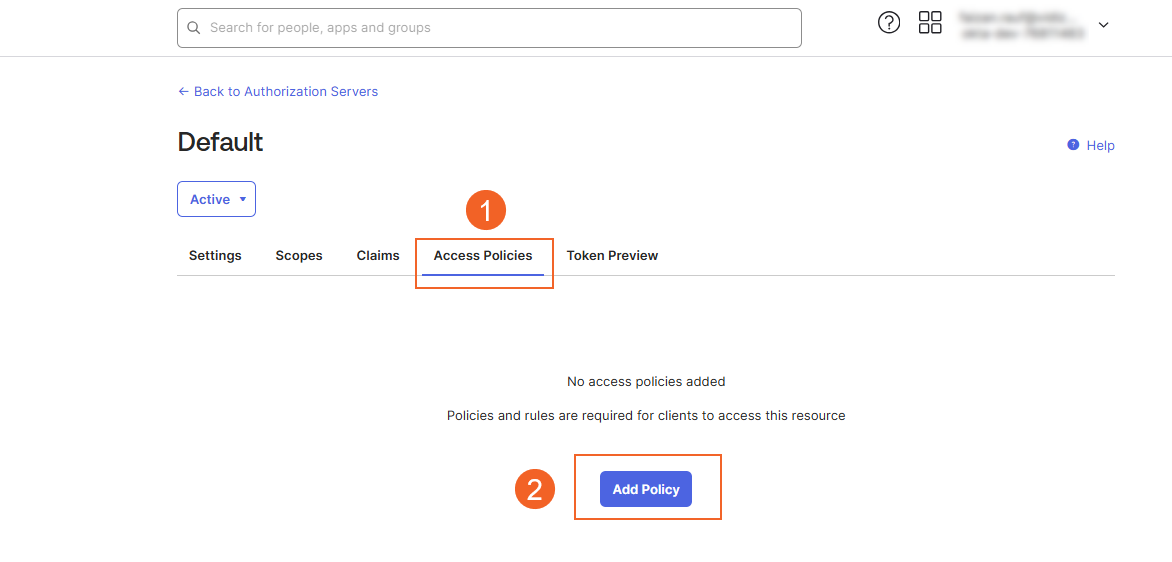Screen dimensions: 1172x562
Task: Click the left arrow icon beside Back link
Action: point(183,91)
